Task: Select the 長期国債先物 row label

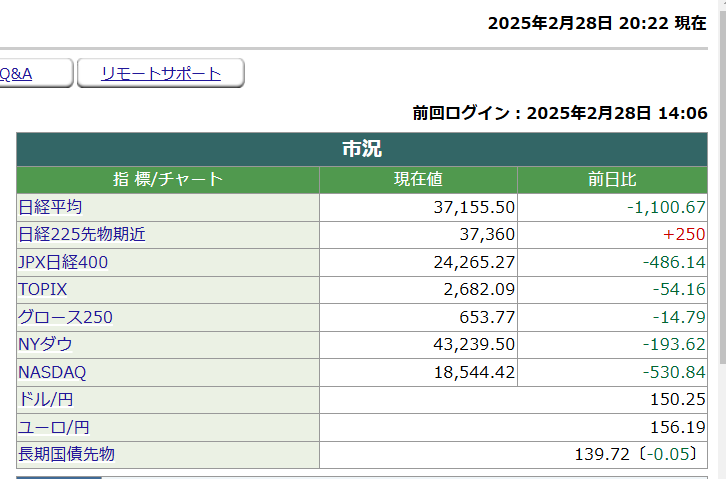Action: tap(66, 454)
